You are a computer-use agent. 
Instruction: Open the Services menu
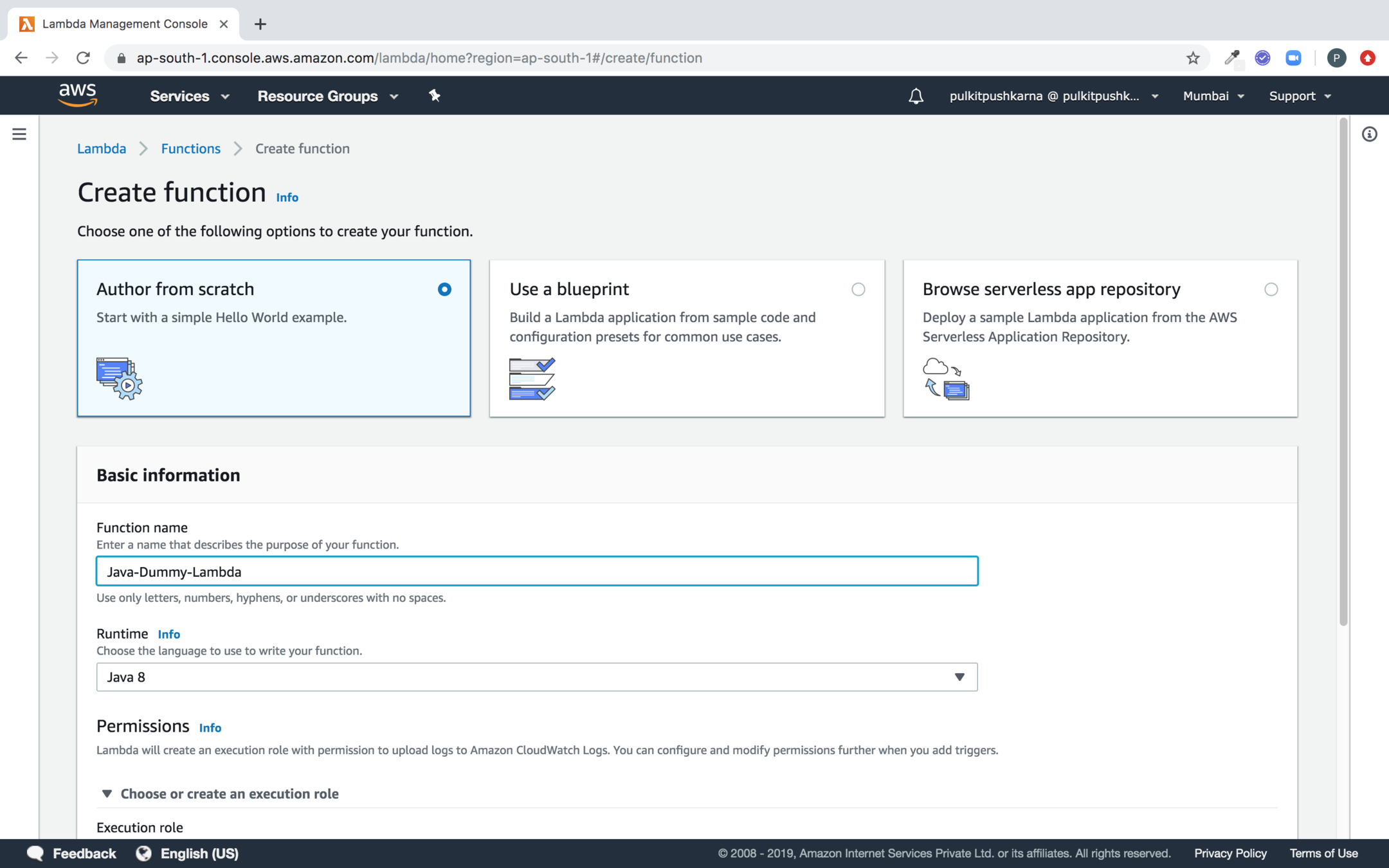coord(189,96)
